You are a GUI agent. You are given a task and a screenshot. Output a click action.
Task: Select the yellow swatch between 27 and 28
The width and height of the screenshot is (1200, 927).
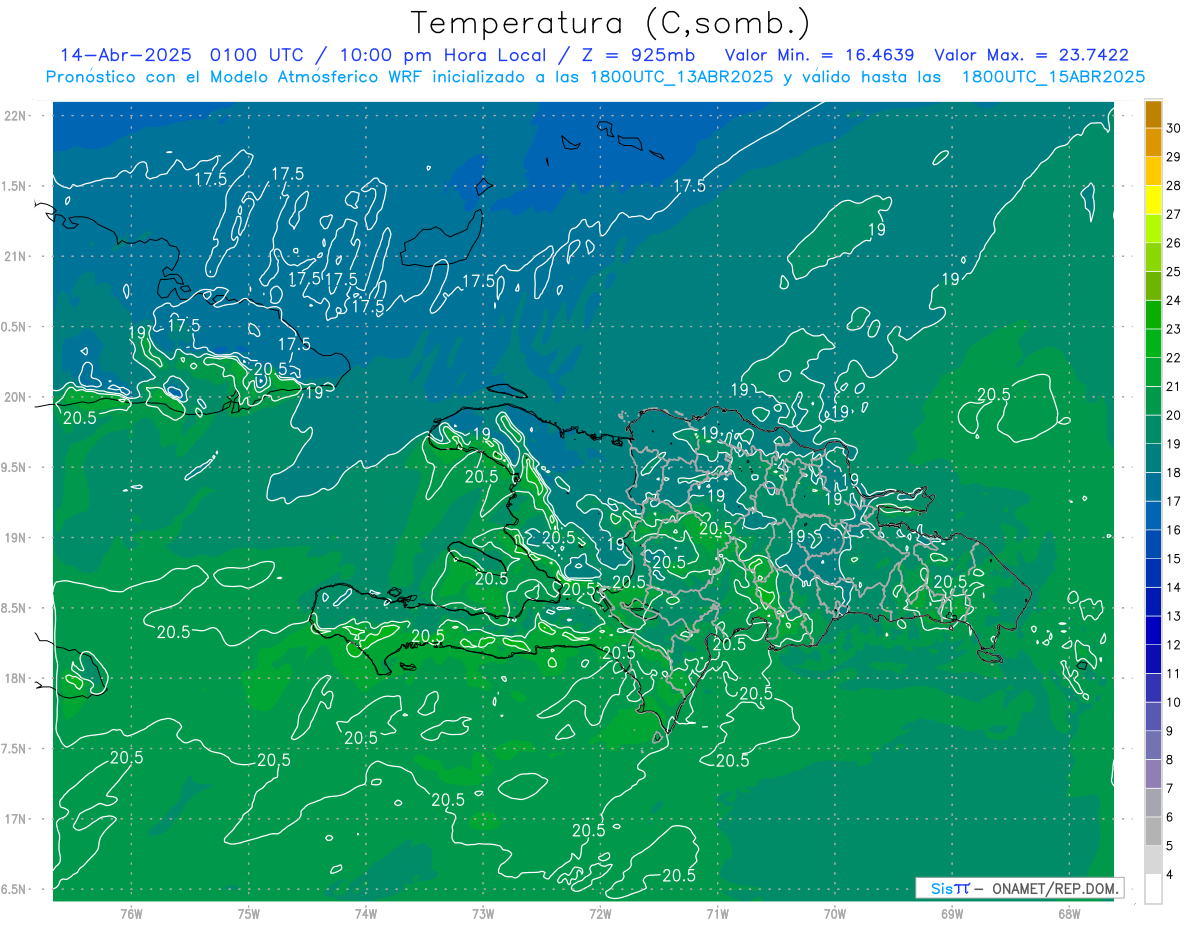[1153, 200]
